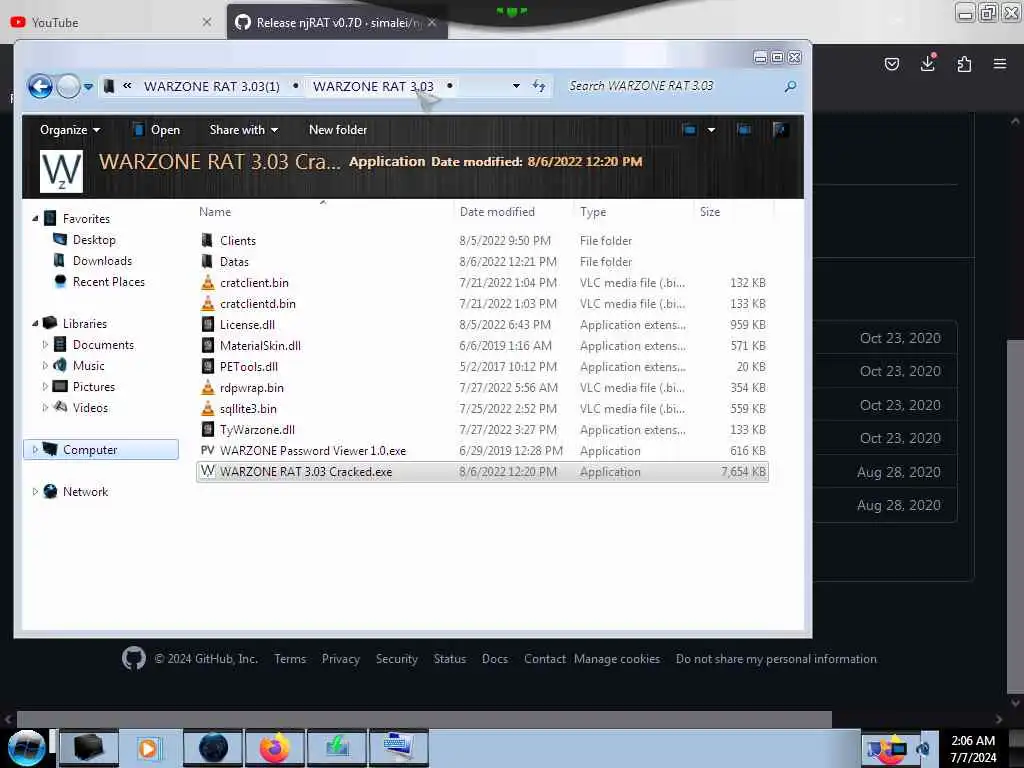Screen dimensions: 1024x768
Task: Click the magnifier search icon
Action: click(x=790, y=86)
